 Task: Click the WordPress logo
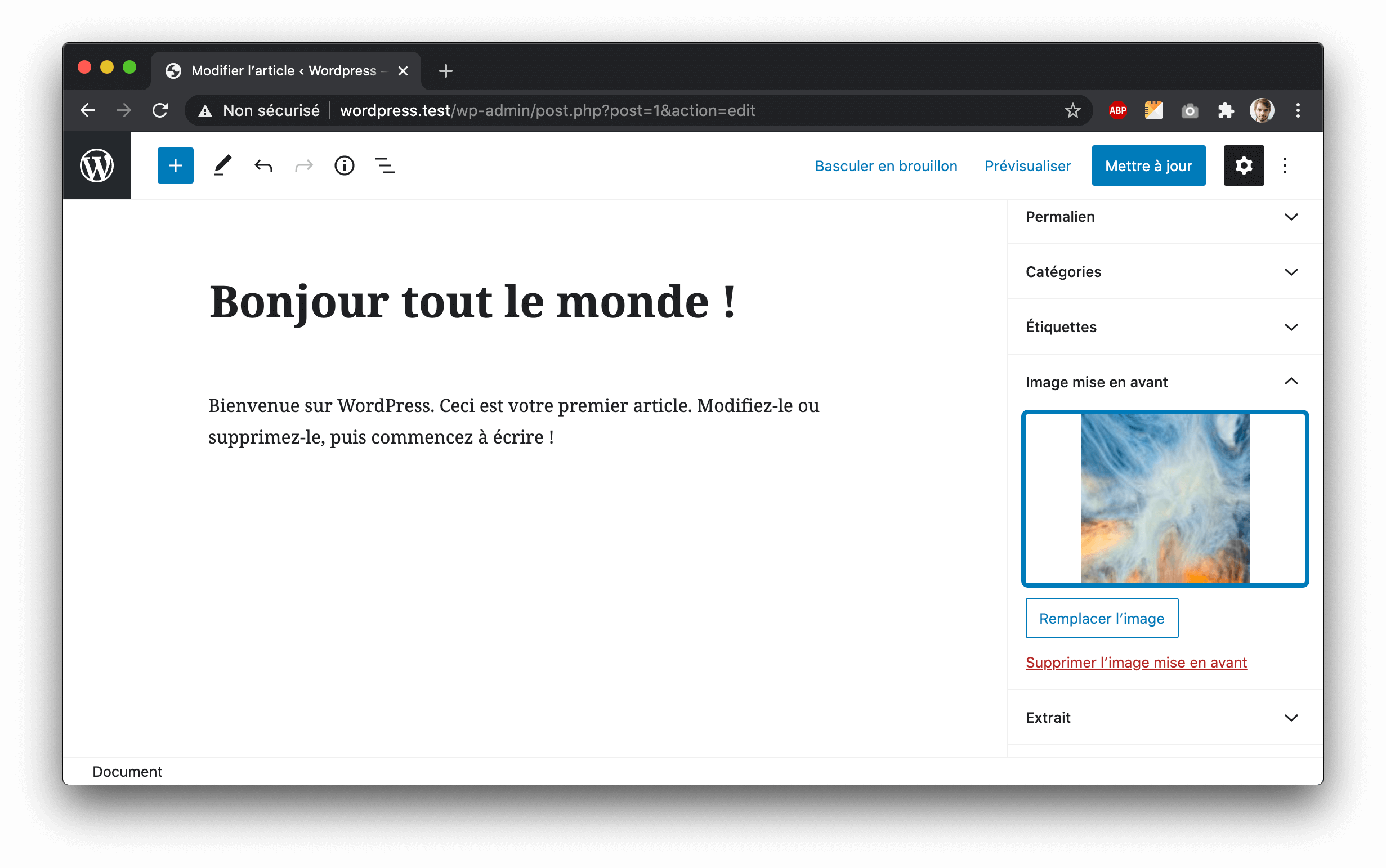96,165
